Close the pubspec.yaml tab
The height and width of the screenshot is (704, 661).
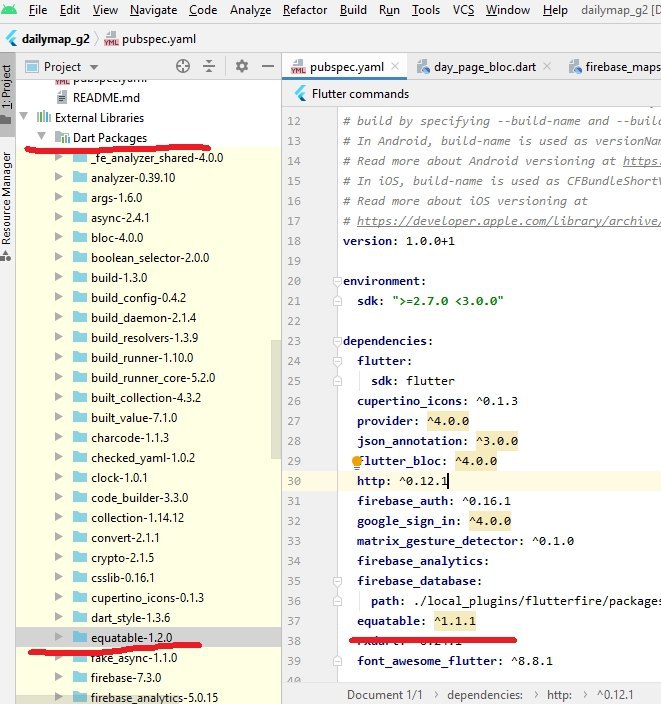click(x=395, y=66)
